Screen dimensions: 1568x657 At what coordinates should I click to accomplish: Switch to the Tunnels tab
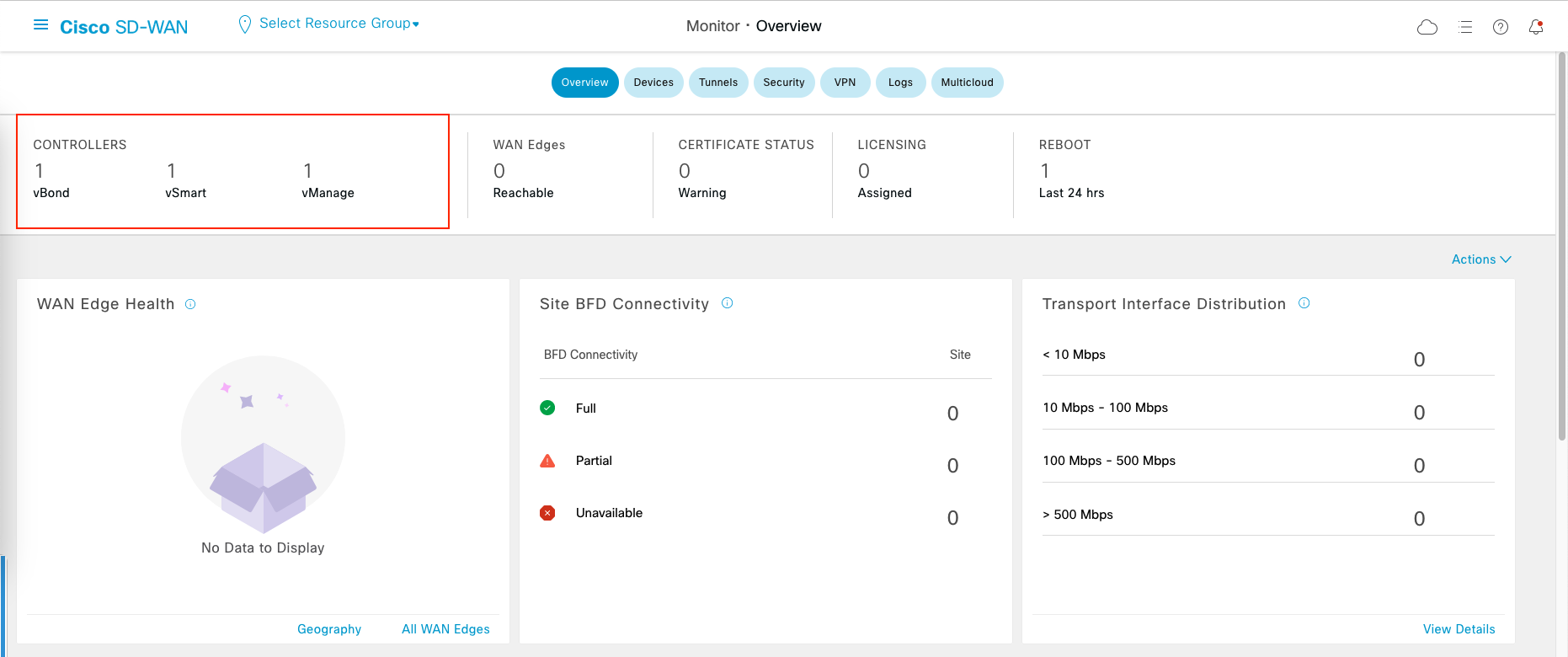click(x=718, y=83)
